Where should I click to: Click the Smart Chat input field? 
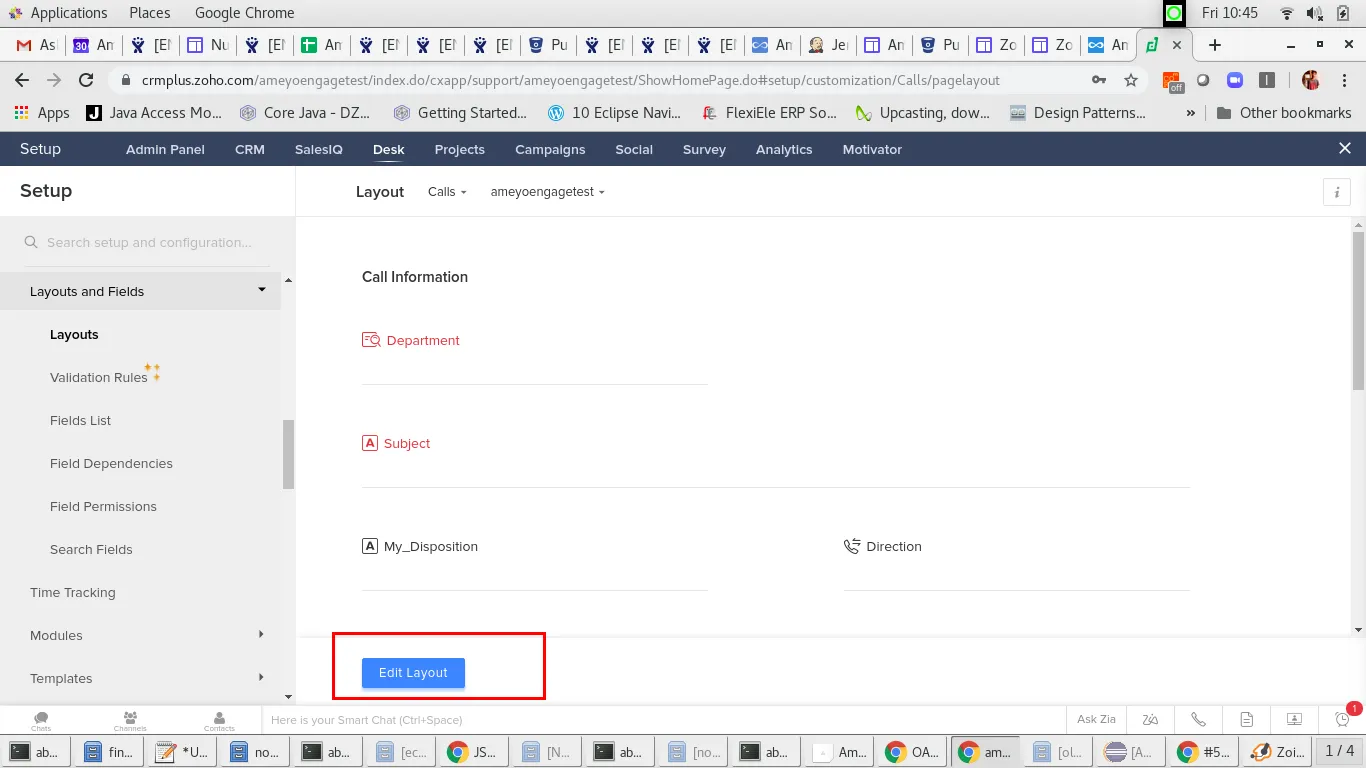click(664, 720)
